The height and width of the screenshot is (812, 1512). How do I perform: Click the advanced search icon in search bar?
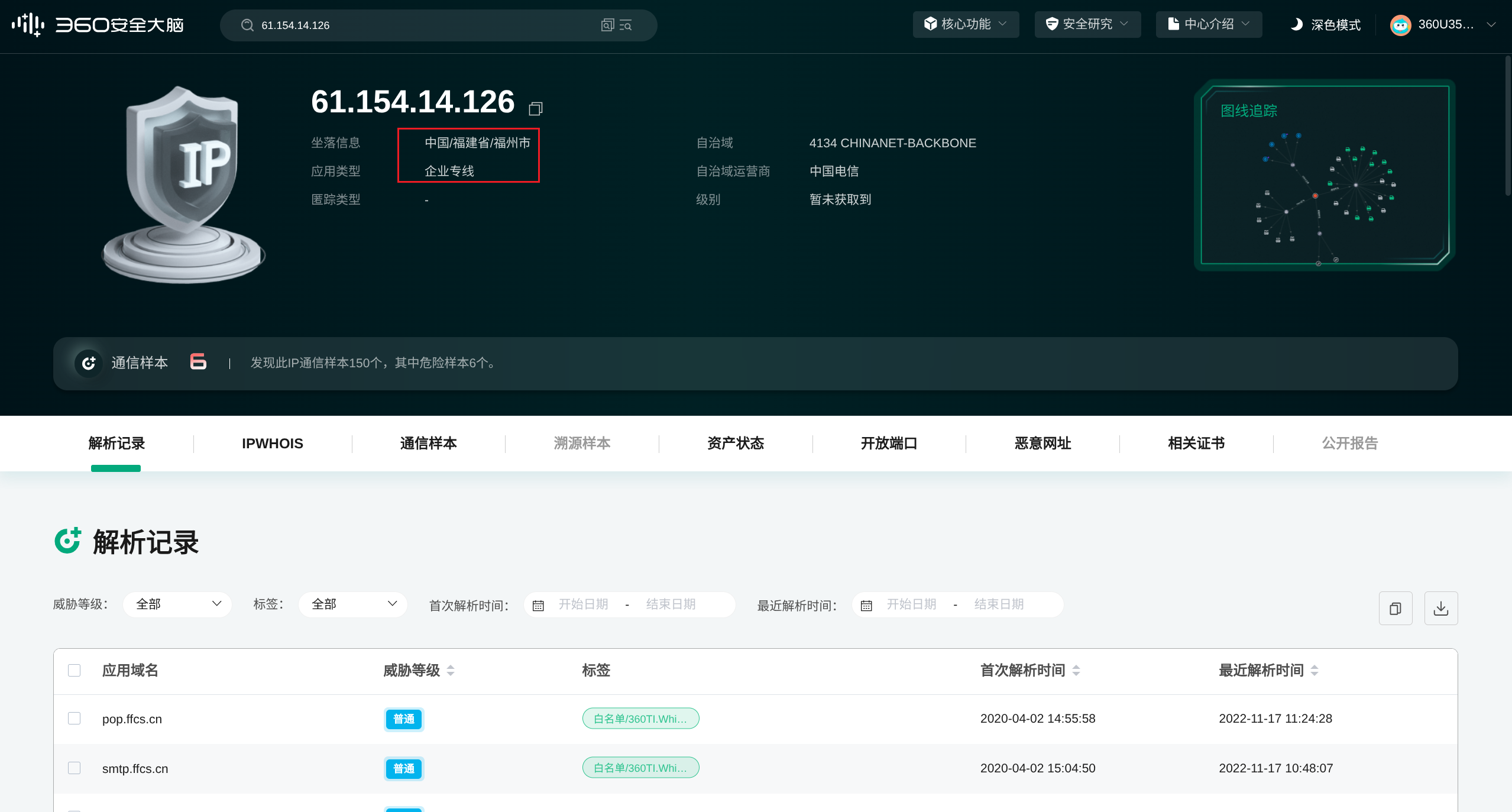pos(626,25)
